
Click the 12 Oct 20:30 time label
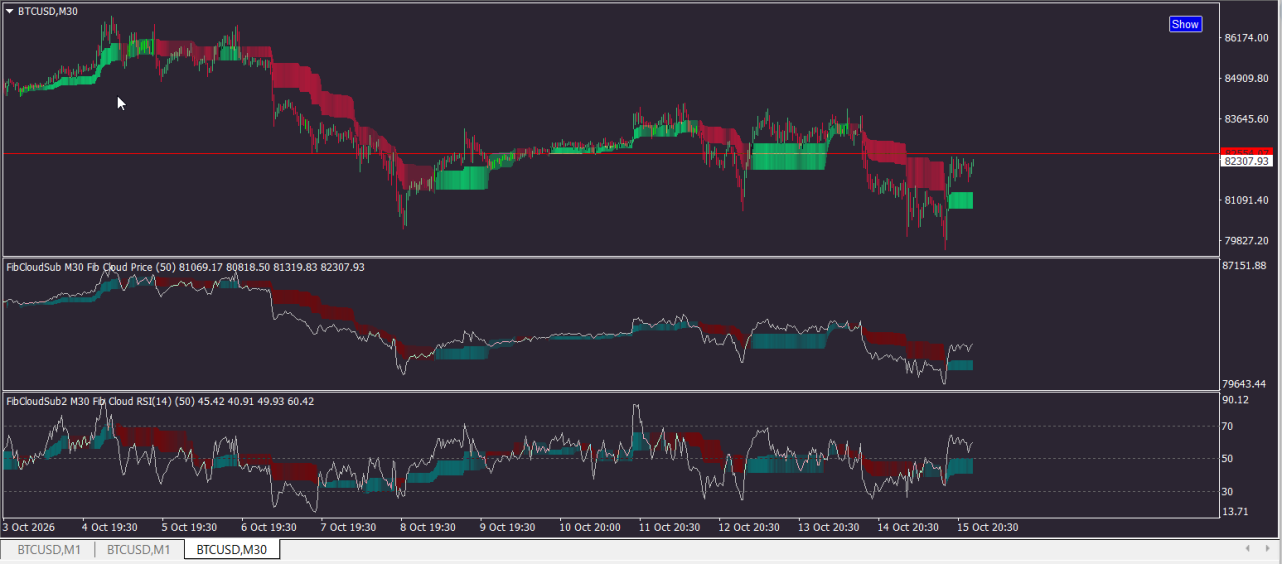click(x=748, y=527)
